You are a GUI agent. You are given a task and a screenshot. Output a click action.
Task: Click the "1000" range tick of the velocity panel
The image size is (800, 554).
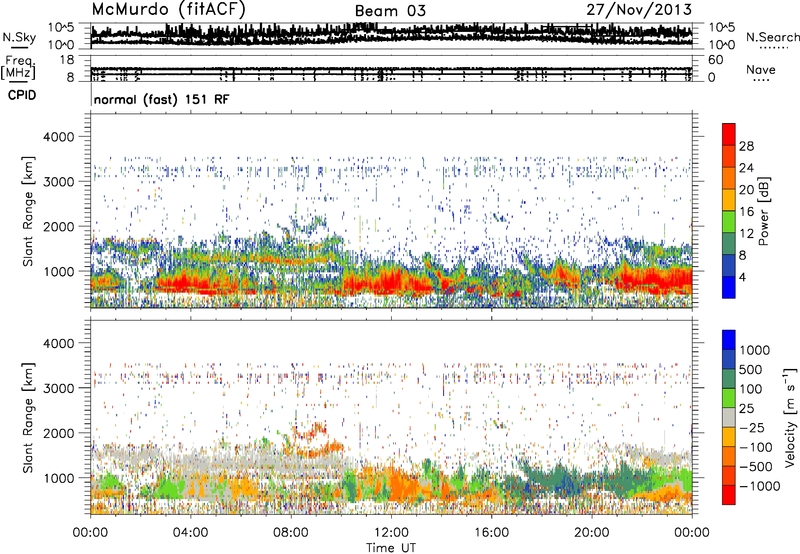(59, 478)
